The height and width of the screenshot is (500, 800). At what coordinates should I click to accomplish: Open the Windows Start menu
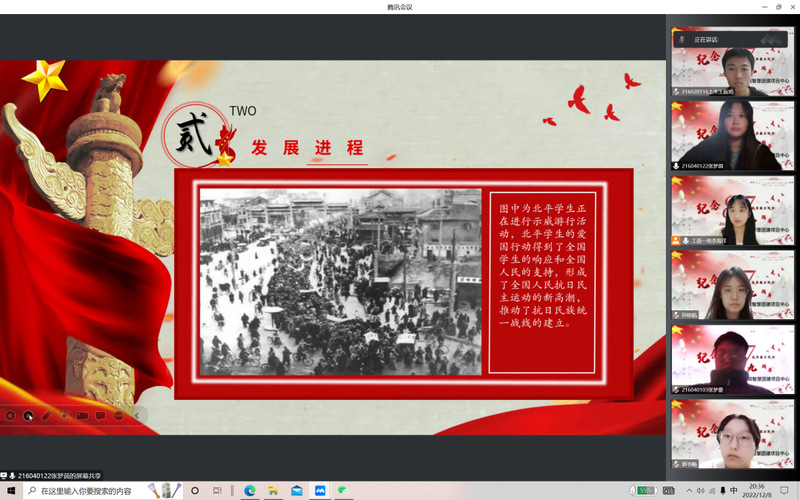pos(11,490)
